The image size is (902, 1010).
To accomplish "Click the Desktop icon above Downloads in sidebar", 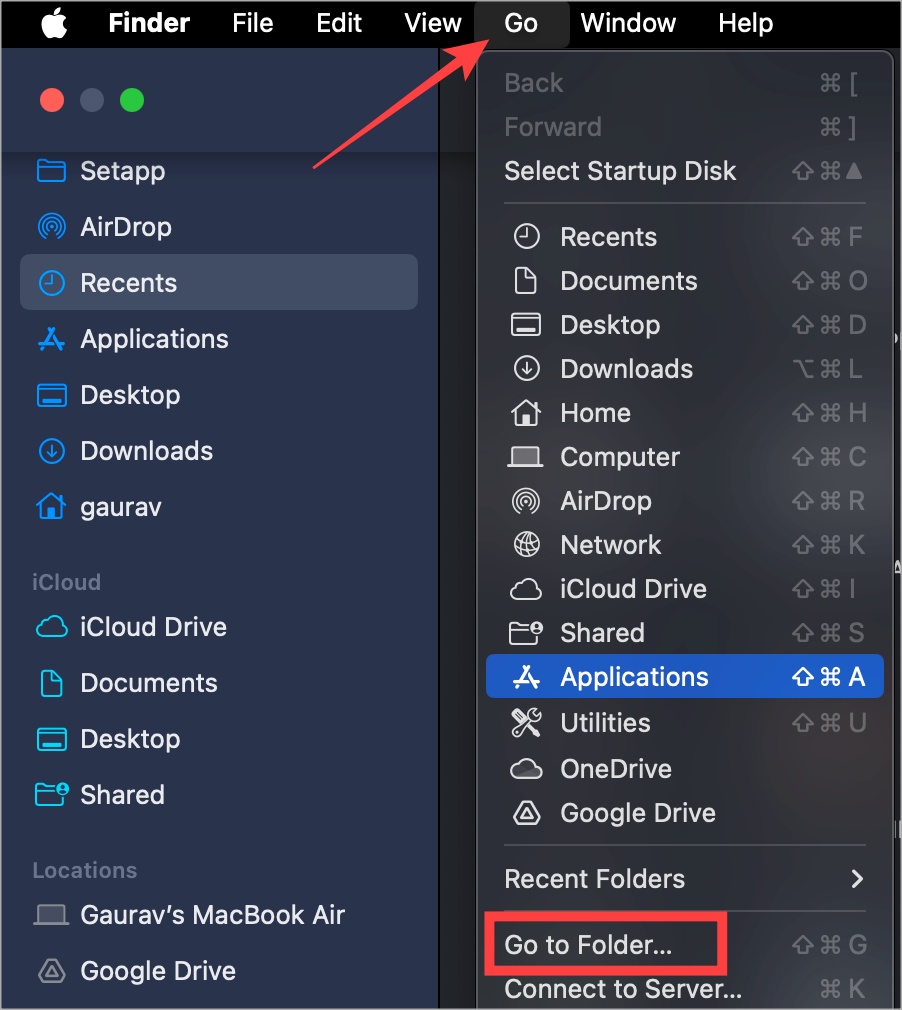I will pyautogui.click(x=52, y=395).
